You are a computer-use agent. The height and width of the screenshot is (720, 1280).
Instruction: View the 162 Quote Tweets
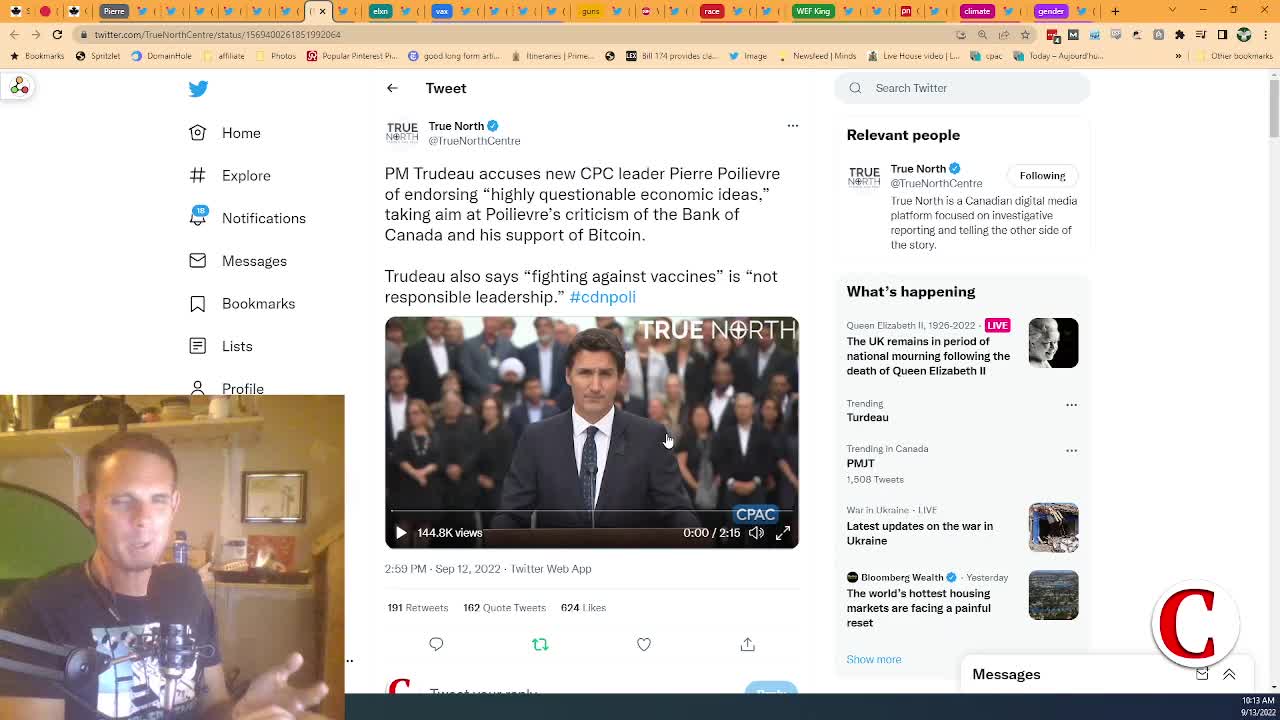click(x=504, y=607)
